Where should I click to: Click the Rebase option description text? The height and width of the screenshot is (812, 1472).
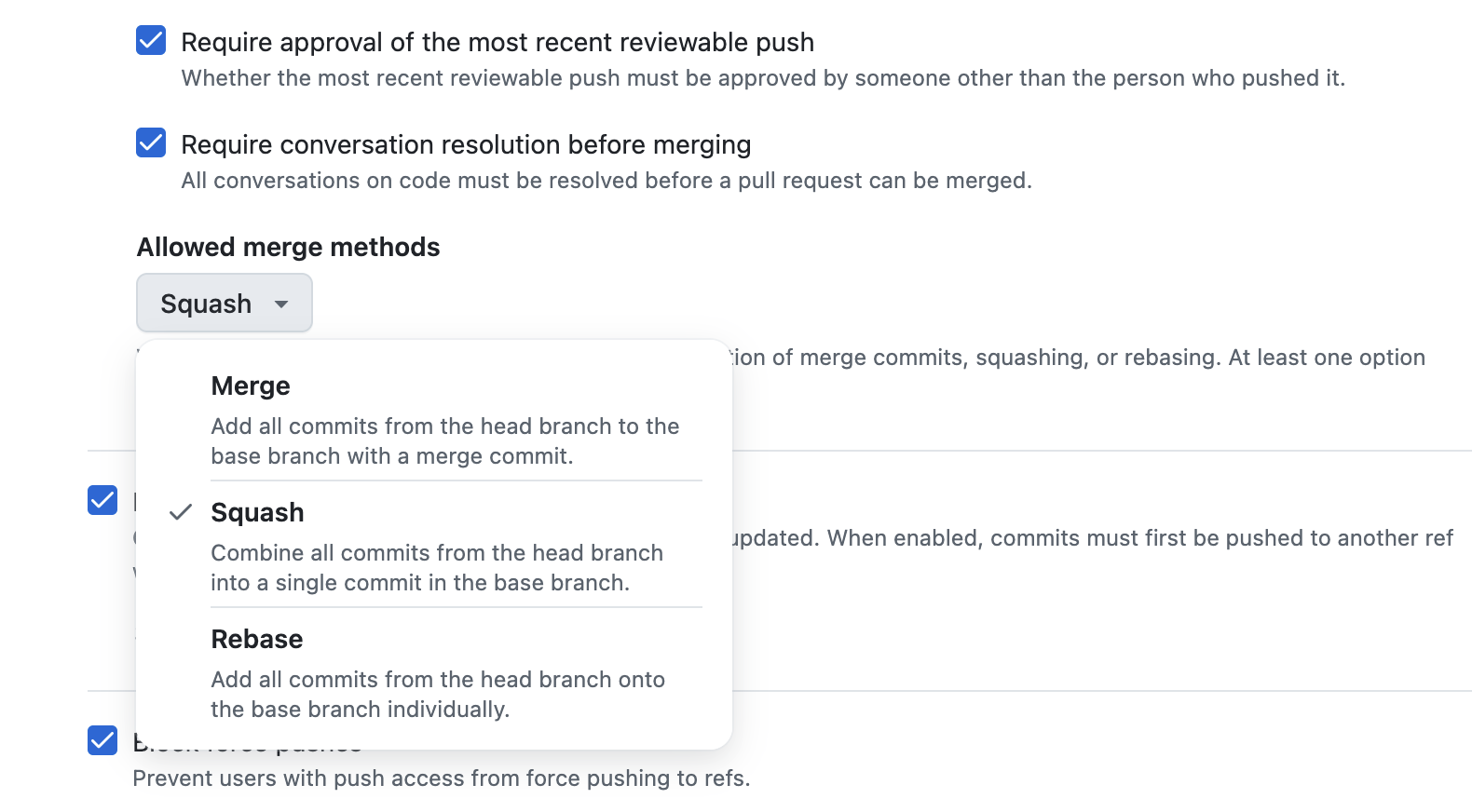438,694
